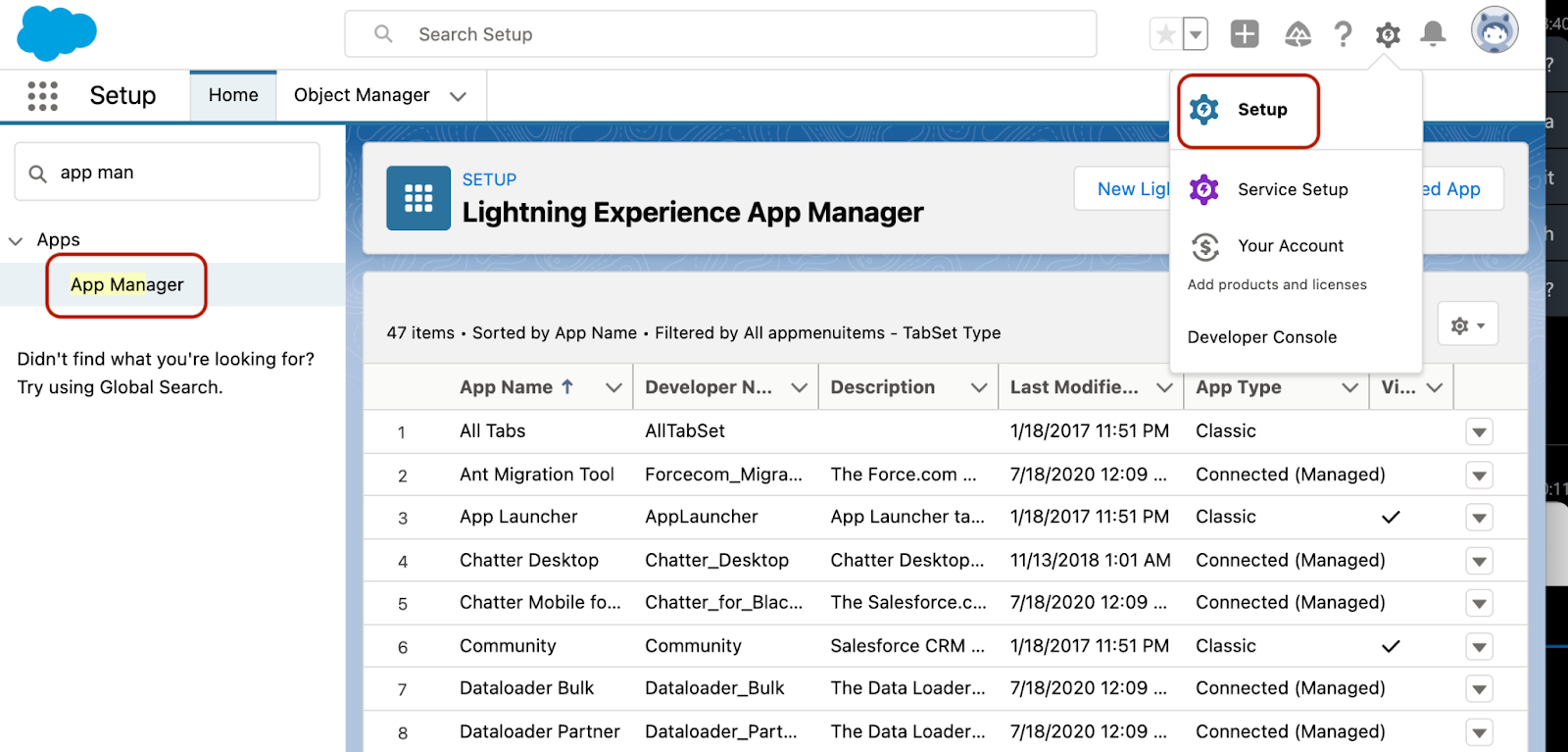Image resolution: width=1568 pixels, height=752 pixels.
Task: Click the 'Dataloader Bulk' app name cell
Action: coord(527,688)
